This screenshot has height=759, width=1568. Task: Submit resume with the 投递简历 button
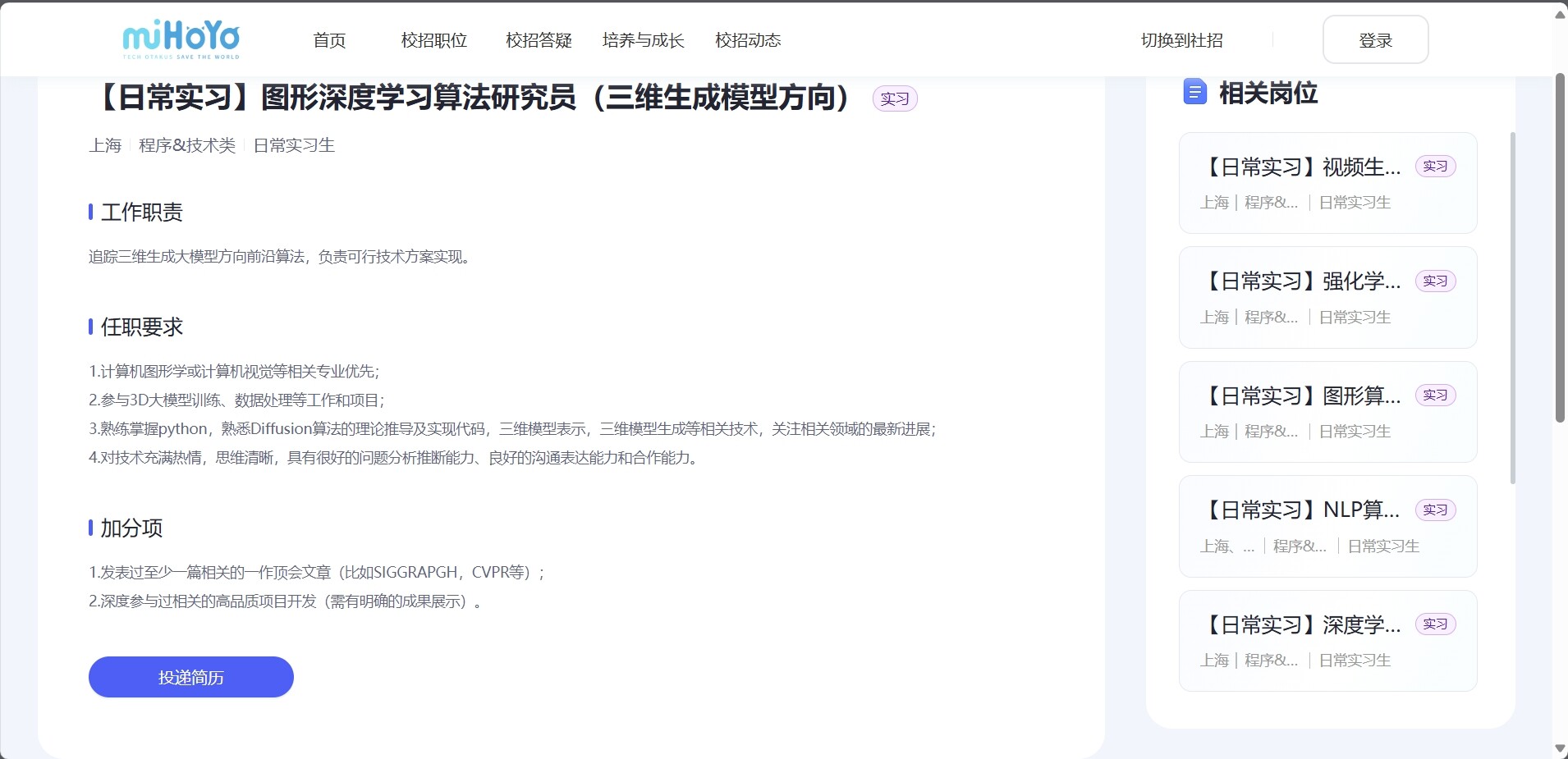190,677
